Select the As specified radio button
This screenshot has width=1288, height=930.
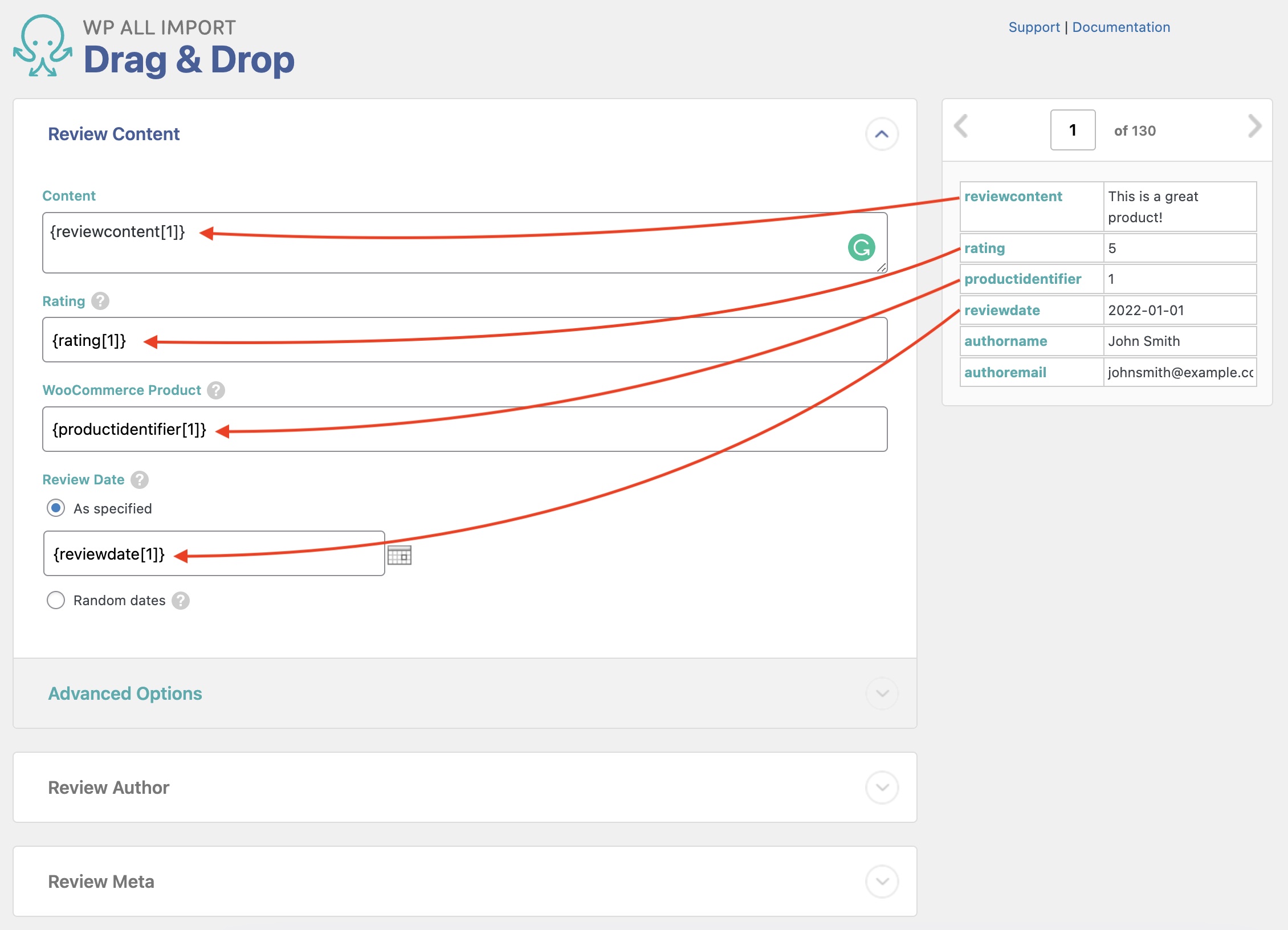pos(56,508)
